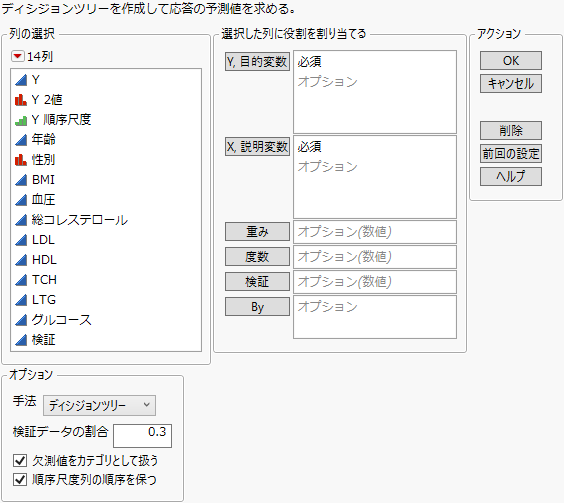Screen dimensions: 564x503
Task: Click continuous icon beside 総コレステロール
Action: (x=21, y=220)
